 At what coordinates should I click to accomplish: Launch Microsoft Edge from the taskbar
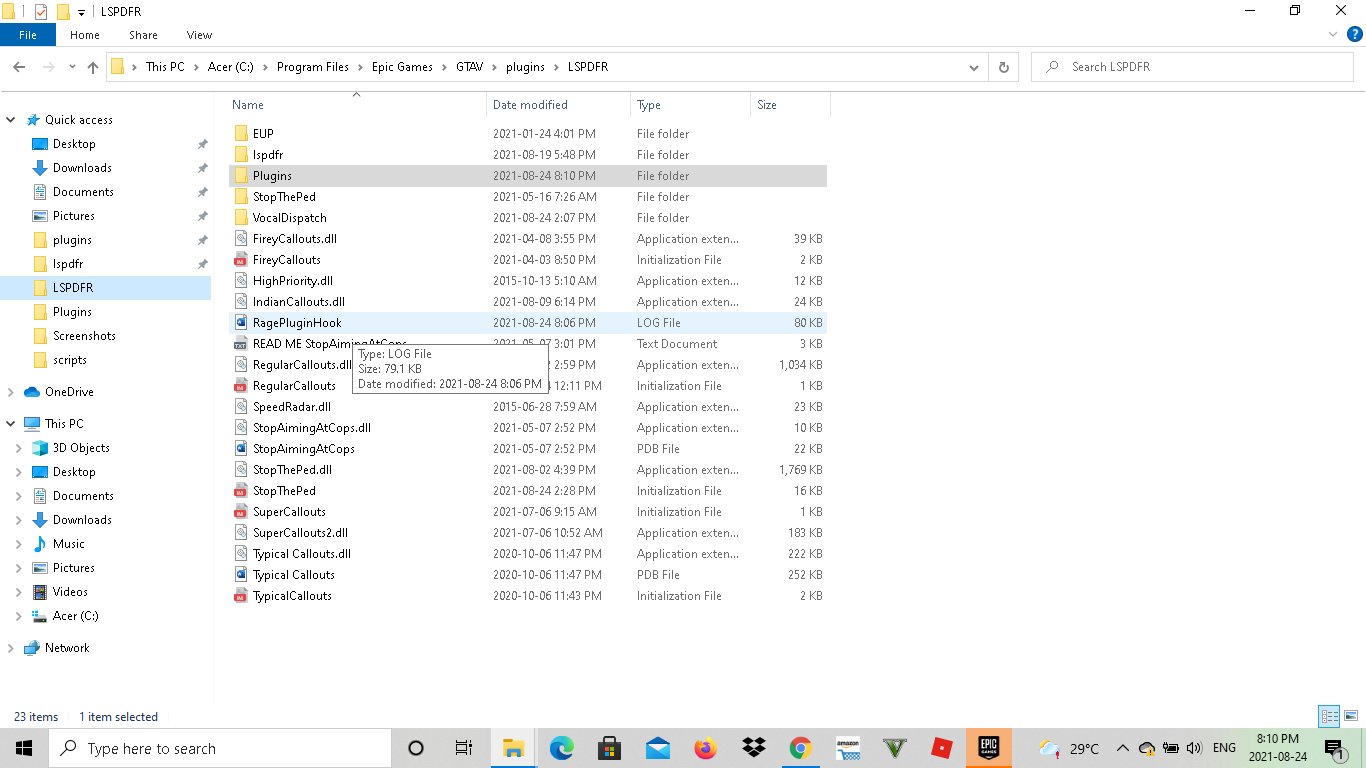tap(561, 748)
